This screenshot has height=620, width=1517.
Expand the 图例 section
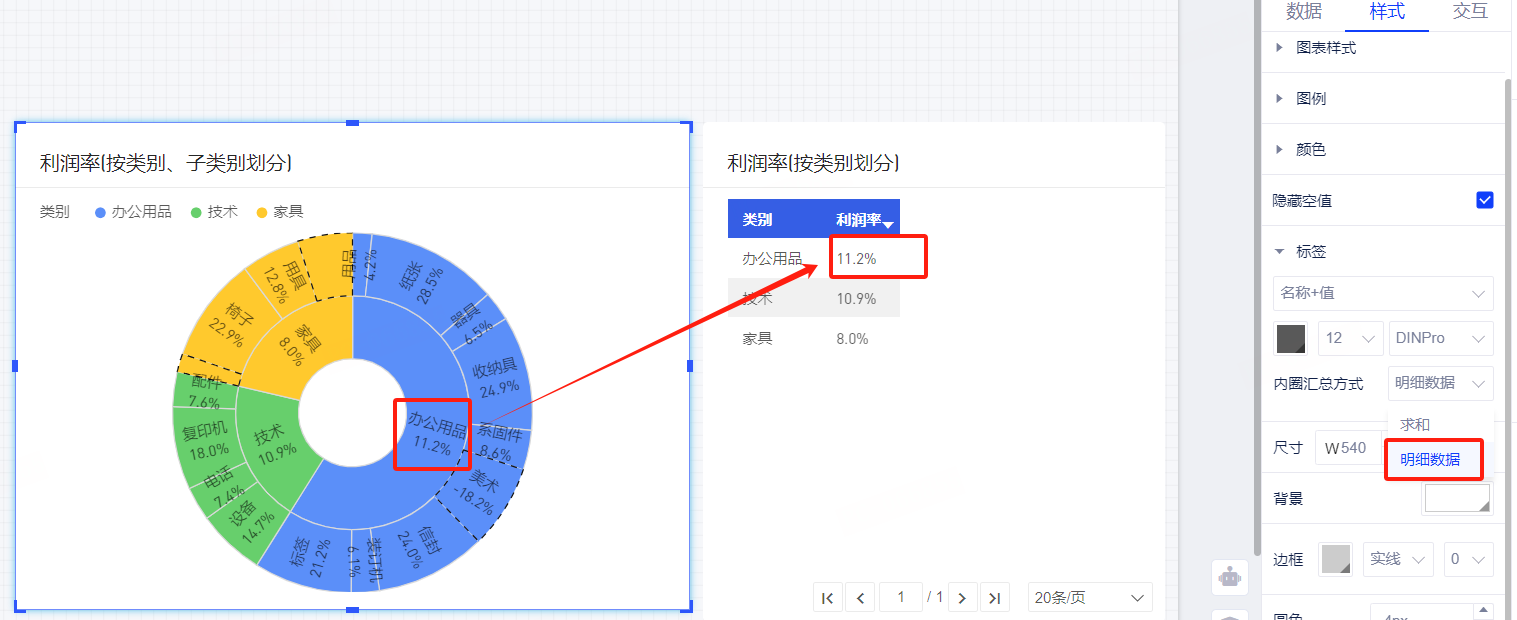tap(1311, 98)
